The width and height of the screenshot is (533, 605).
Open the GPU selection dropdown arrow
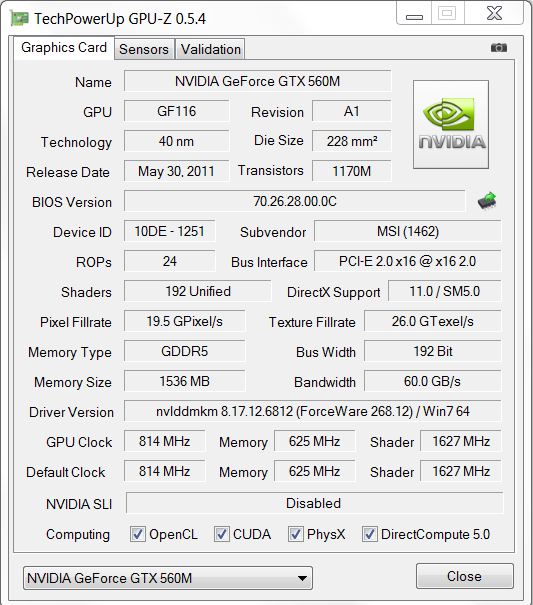302,578
